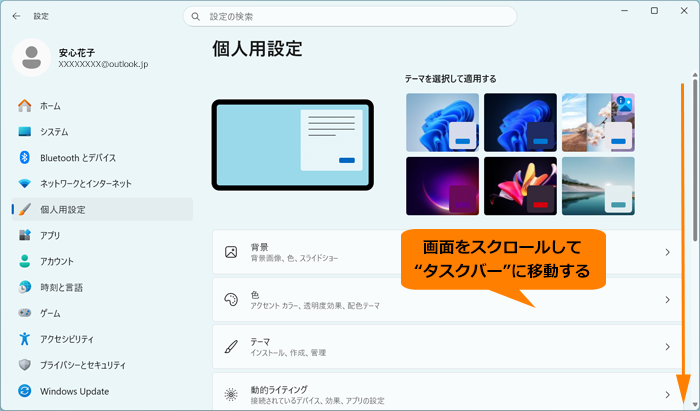Click the Windows Update sync icon
Image resolution: width=700 pixels, height=411 pixels.
pos(25,391)
